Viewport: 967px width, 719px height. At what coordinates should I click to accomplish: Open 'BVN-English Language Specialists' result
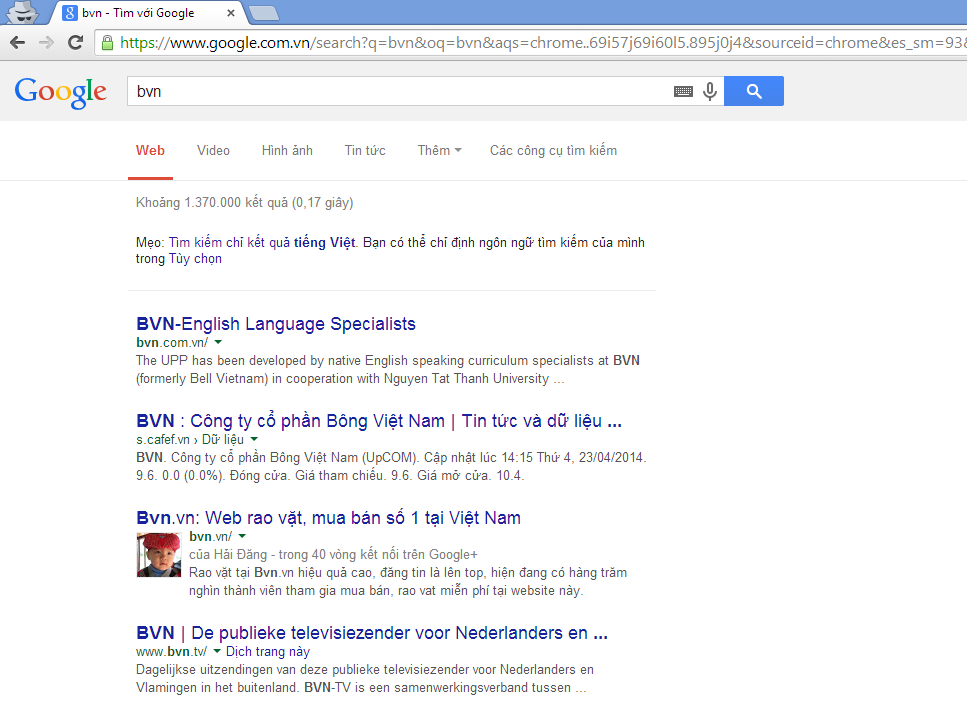click(x=276, y=324)
